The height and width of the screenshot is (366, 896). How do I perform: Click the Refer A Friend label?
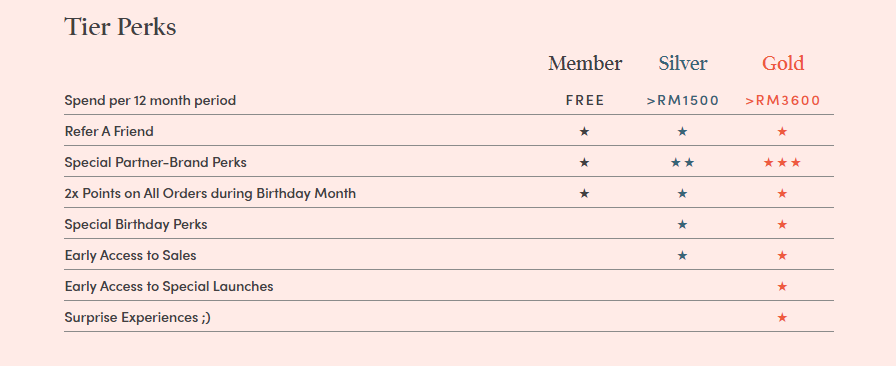pos(109,132)
